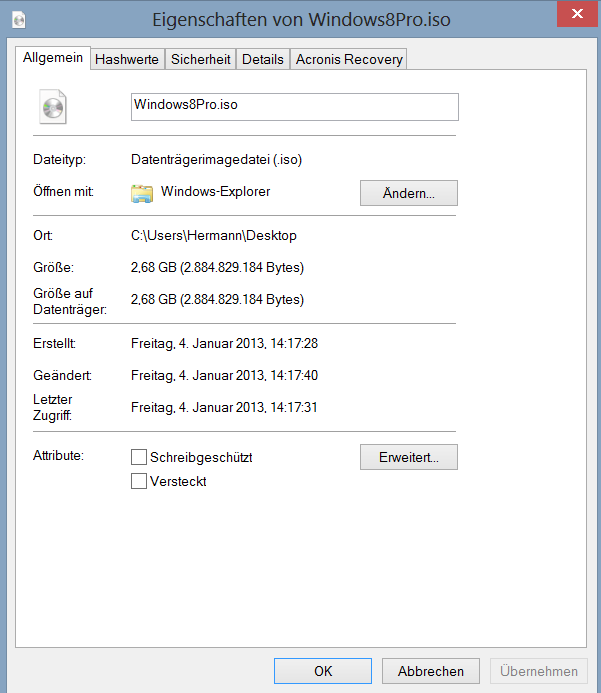Switch to the Allgemein tab

tap(53, 58)
